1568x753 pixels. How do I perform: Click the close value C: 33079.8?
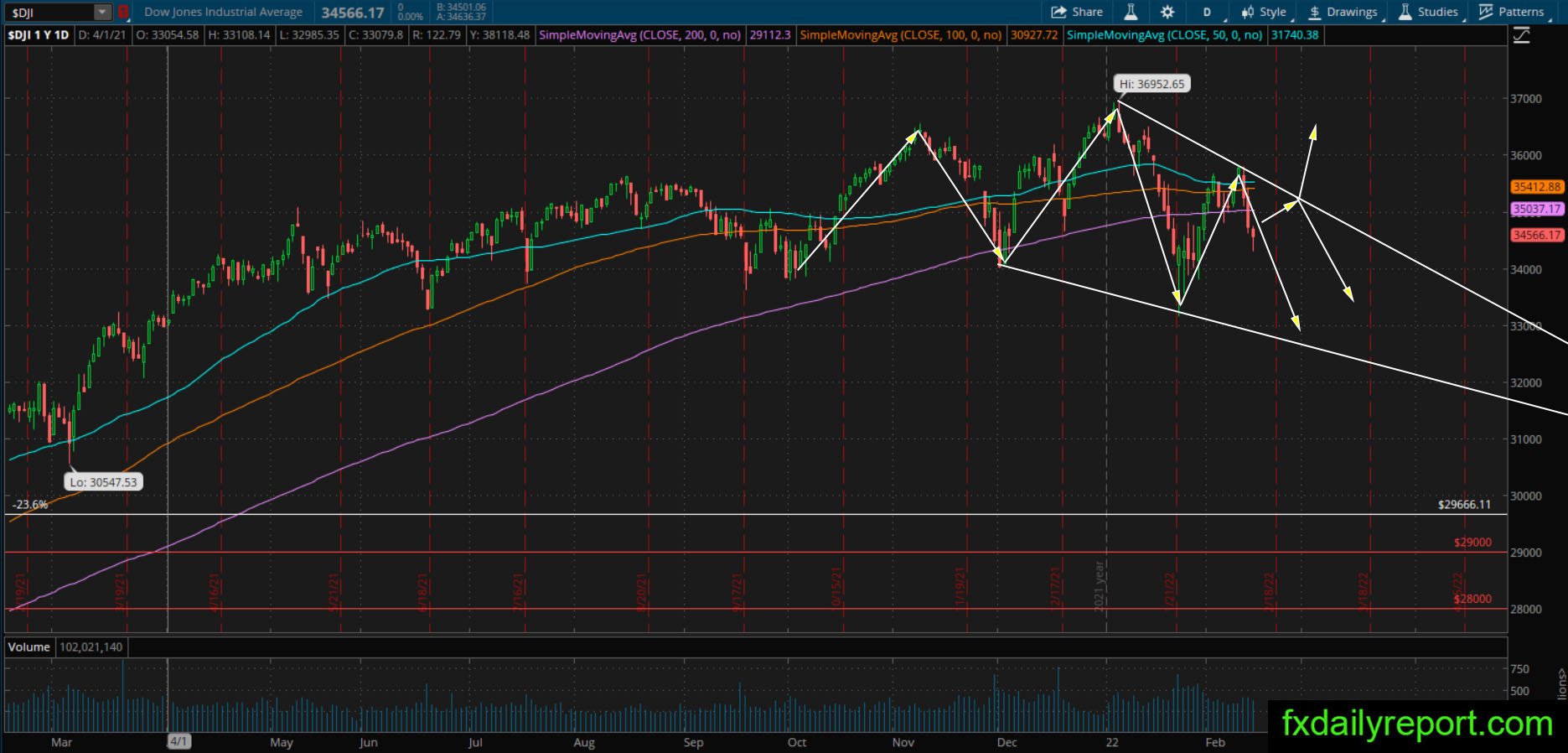coord(375,35)
